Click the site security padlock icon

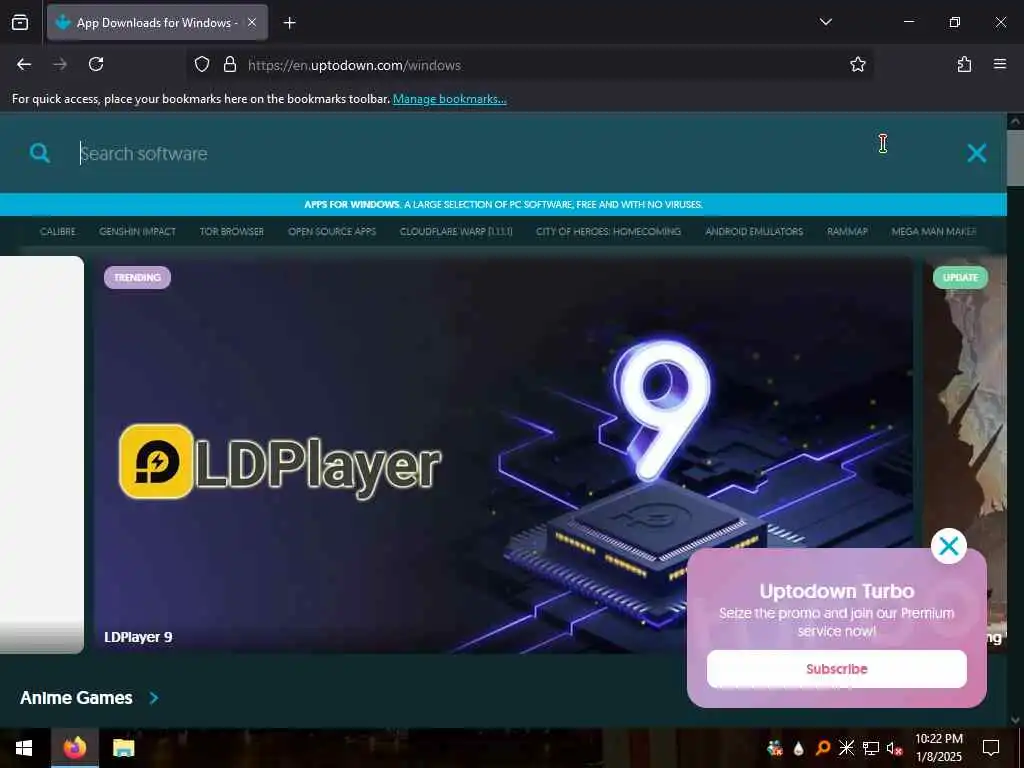[230, 65]
